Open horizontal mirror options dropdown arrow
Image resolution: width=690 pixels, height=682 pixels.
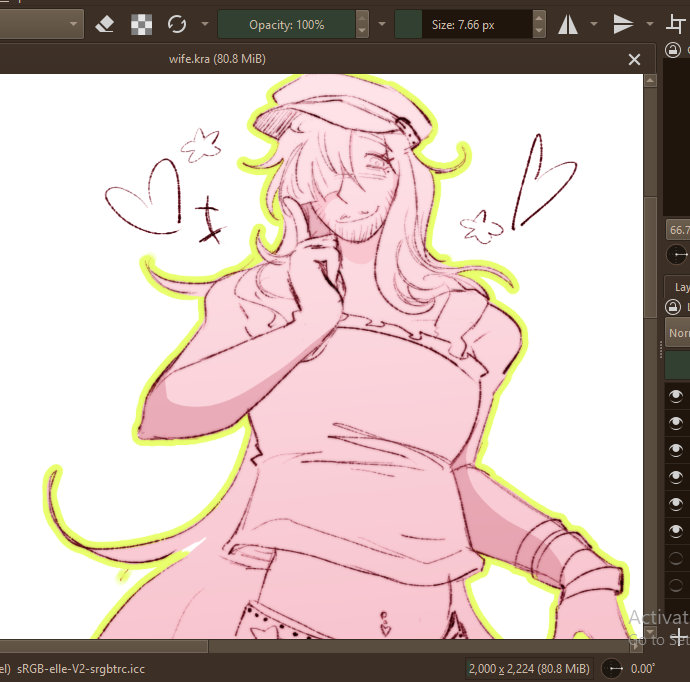click(594, 24)
